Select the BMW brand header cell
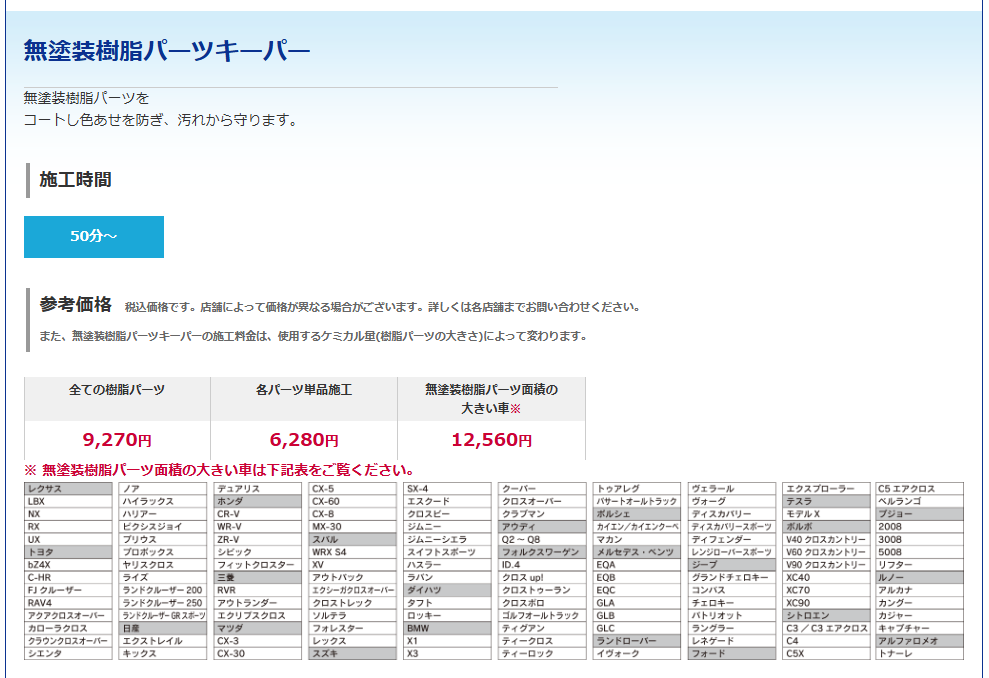The image size is (989, 678). (x=448, y=628)
